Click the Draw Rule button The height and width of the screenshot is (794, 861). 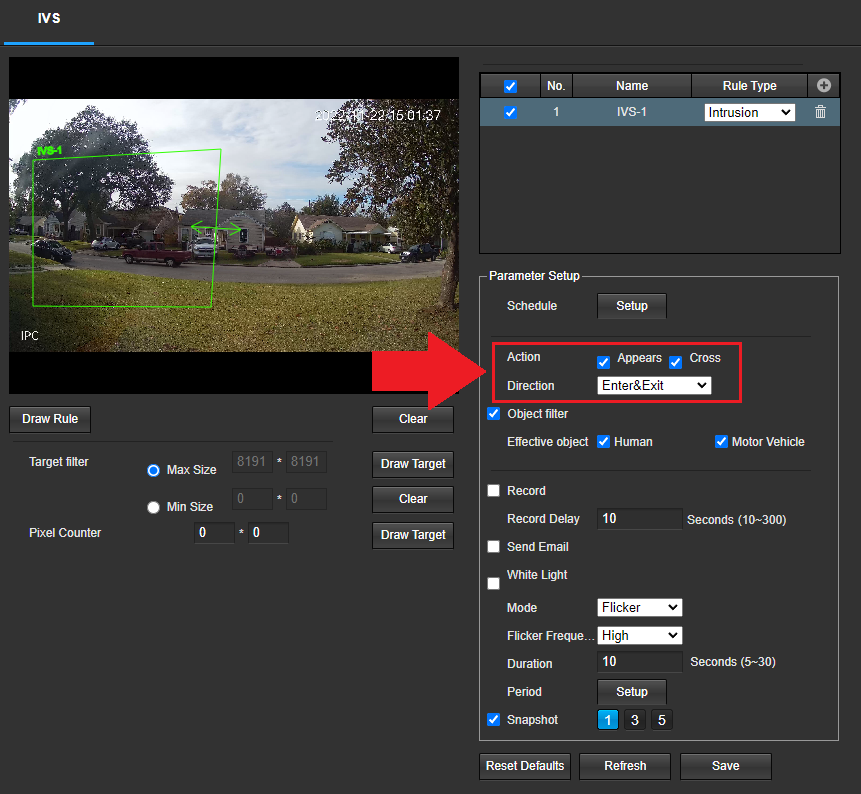[x=50, y=419]
